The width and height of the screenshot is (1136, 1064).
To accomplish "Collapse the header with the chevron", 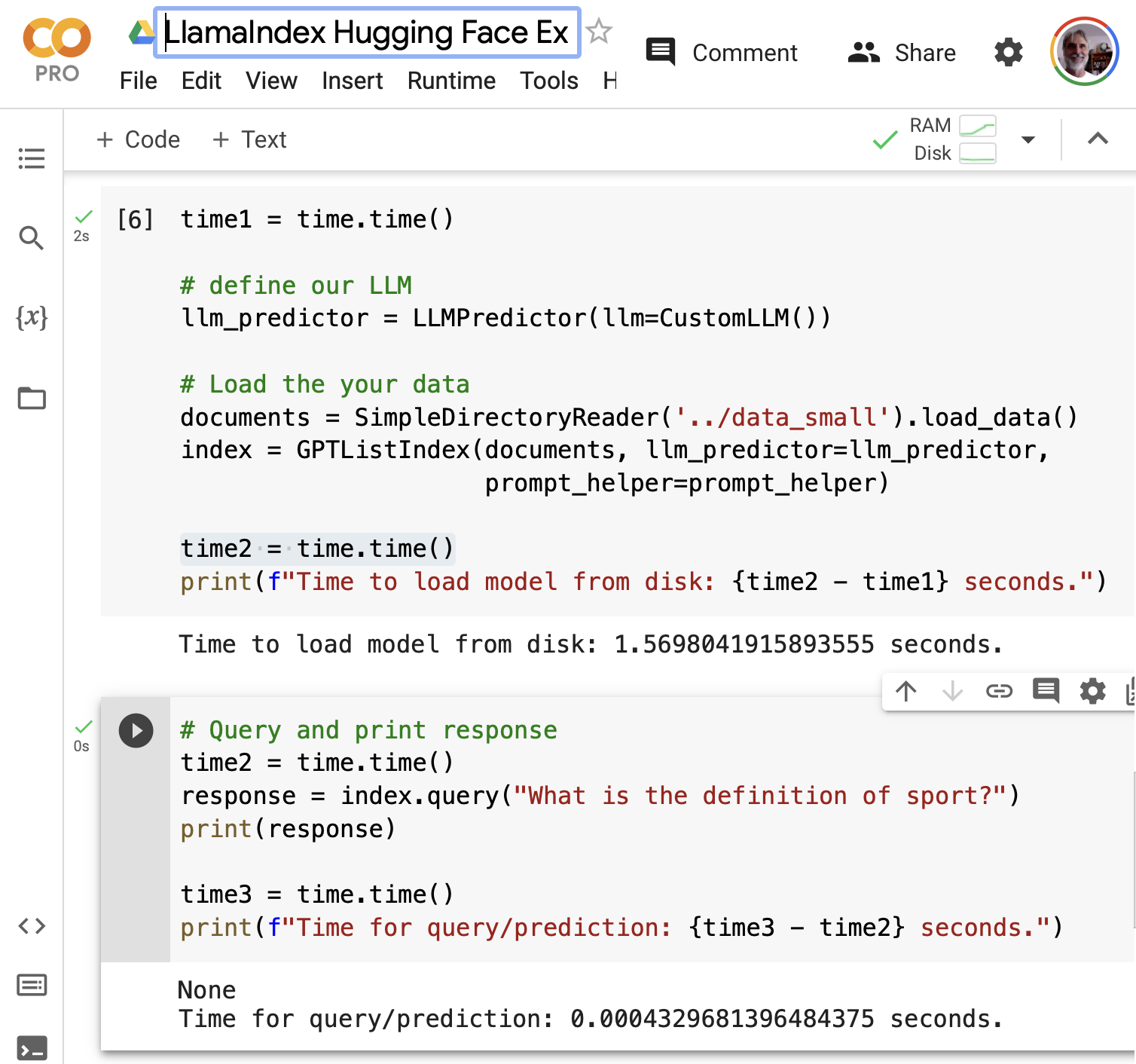I will [1098, 139].
